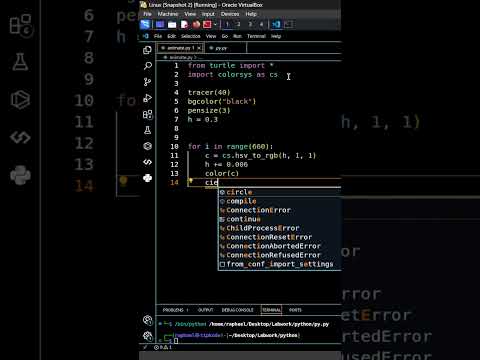
Task: Click line 2 'import colorsys as cs'
Action: coord(233,75)
